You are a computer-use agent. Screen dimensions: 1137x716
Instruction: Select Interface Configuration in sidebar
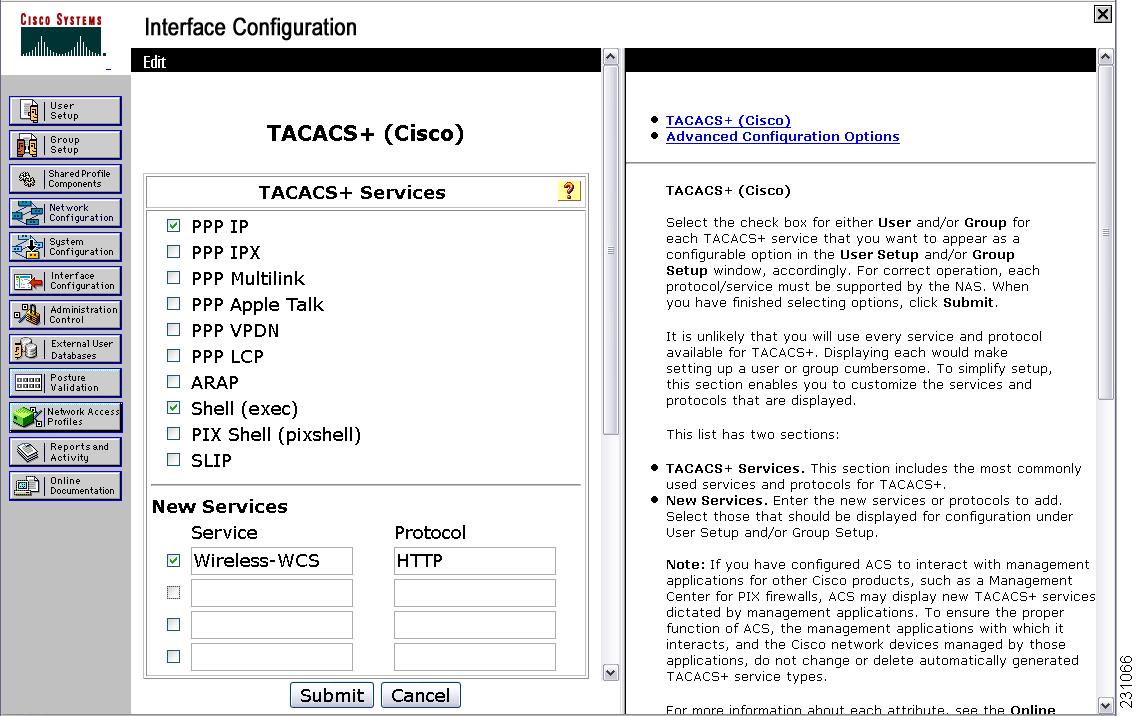(65, 281)
